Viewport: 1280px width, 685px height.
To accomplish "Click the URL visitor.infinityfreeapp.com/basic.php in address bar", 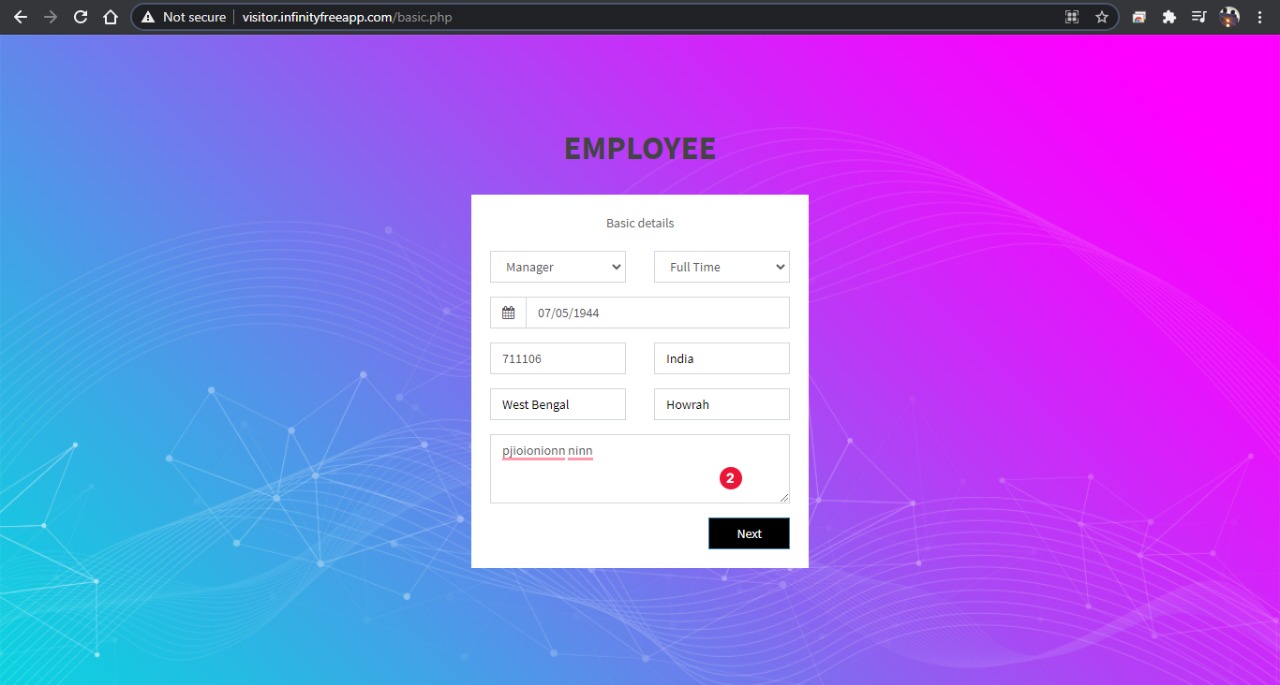I will [x=347, y=17].
